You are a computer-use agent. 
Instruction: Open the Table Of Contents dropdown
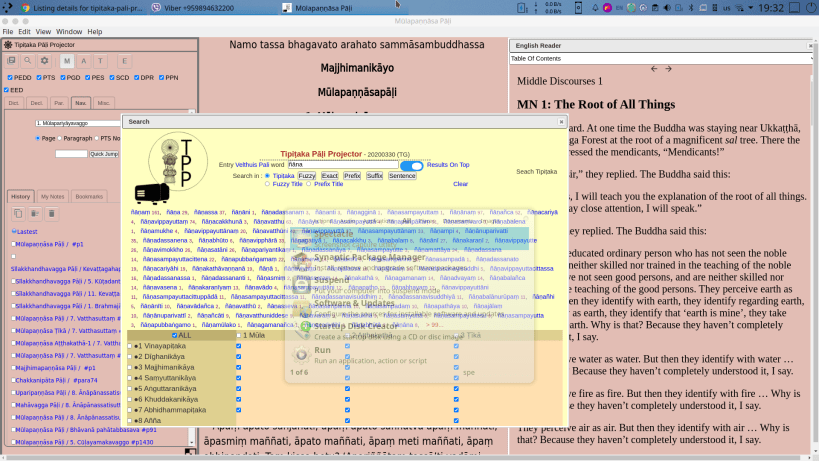(x=661, y=58)
